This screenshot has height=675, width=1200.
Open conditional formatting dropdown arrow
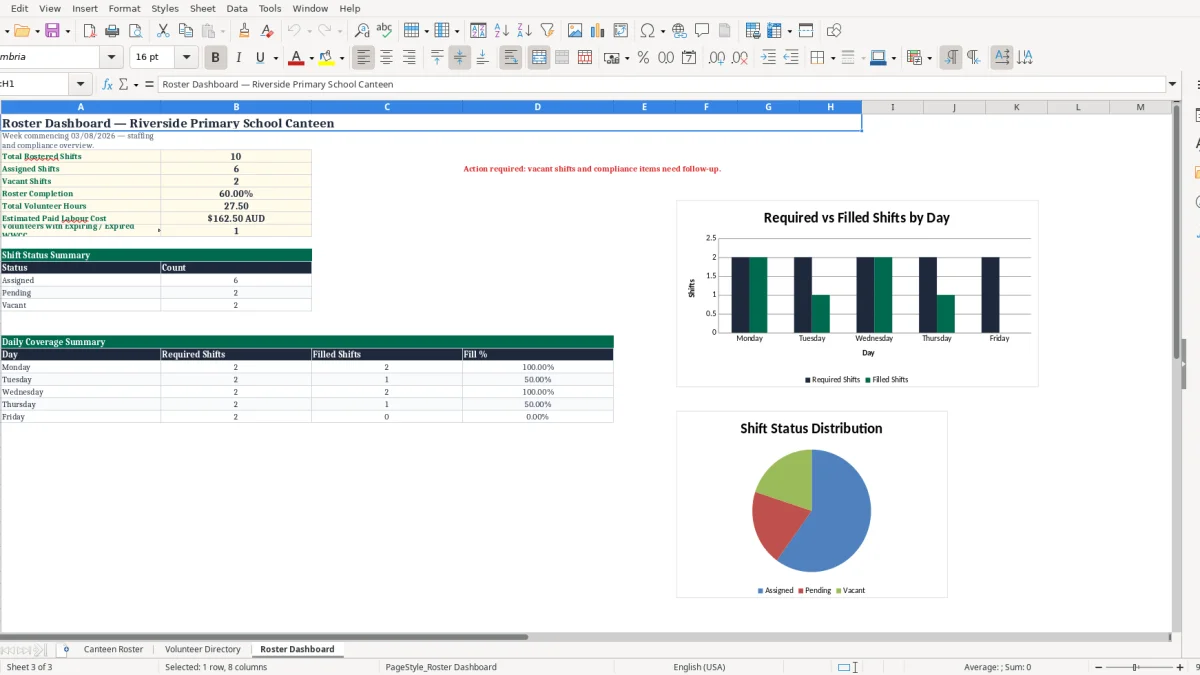point(929,58)
